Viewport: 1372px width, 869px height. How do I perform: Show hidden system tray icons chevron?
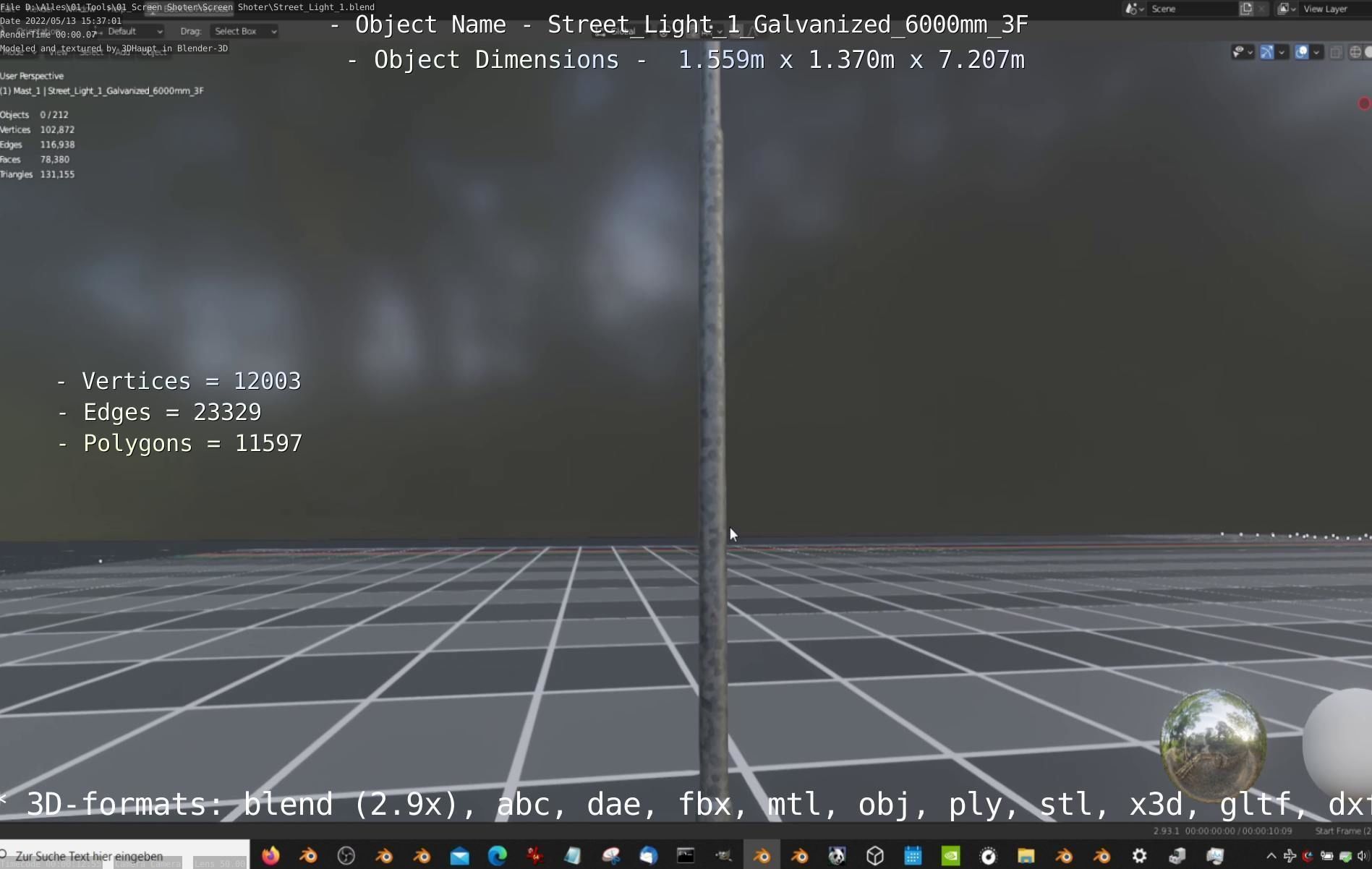(x=1271, y=856)
